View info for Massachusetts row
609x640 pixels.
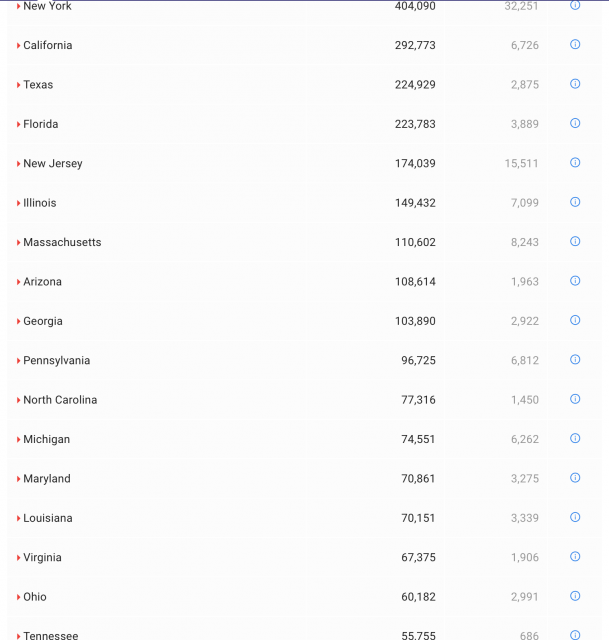tap(575, 241)
